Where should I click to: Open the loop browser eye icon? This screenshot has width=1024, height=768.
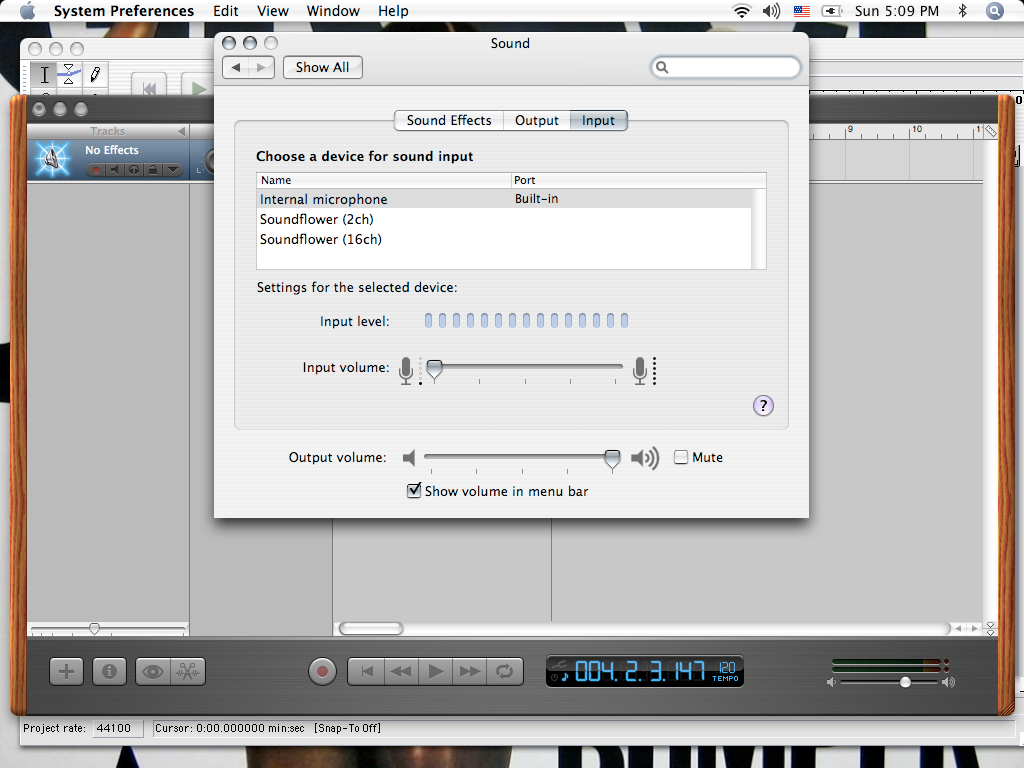153,671
